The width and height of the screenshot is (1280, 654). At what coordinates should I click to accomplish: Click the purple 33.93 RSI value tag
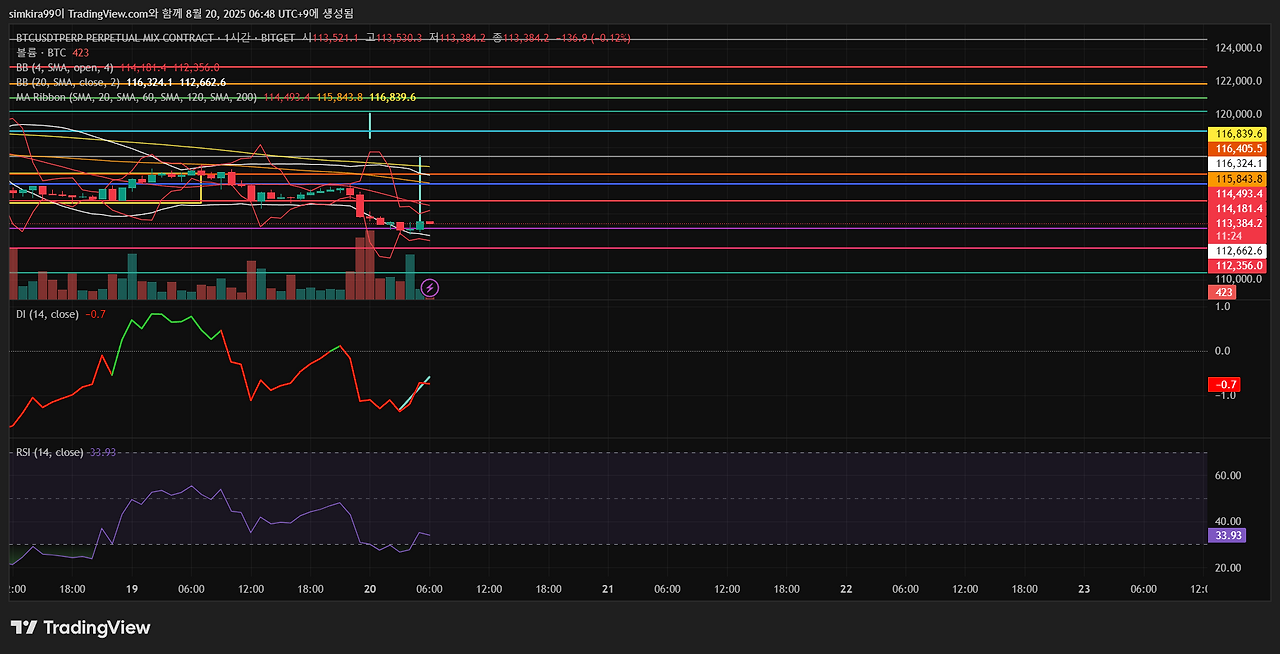pos(1225,535)
